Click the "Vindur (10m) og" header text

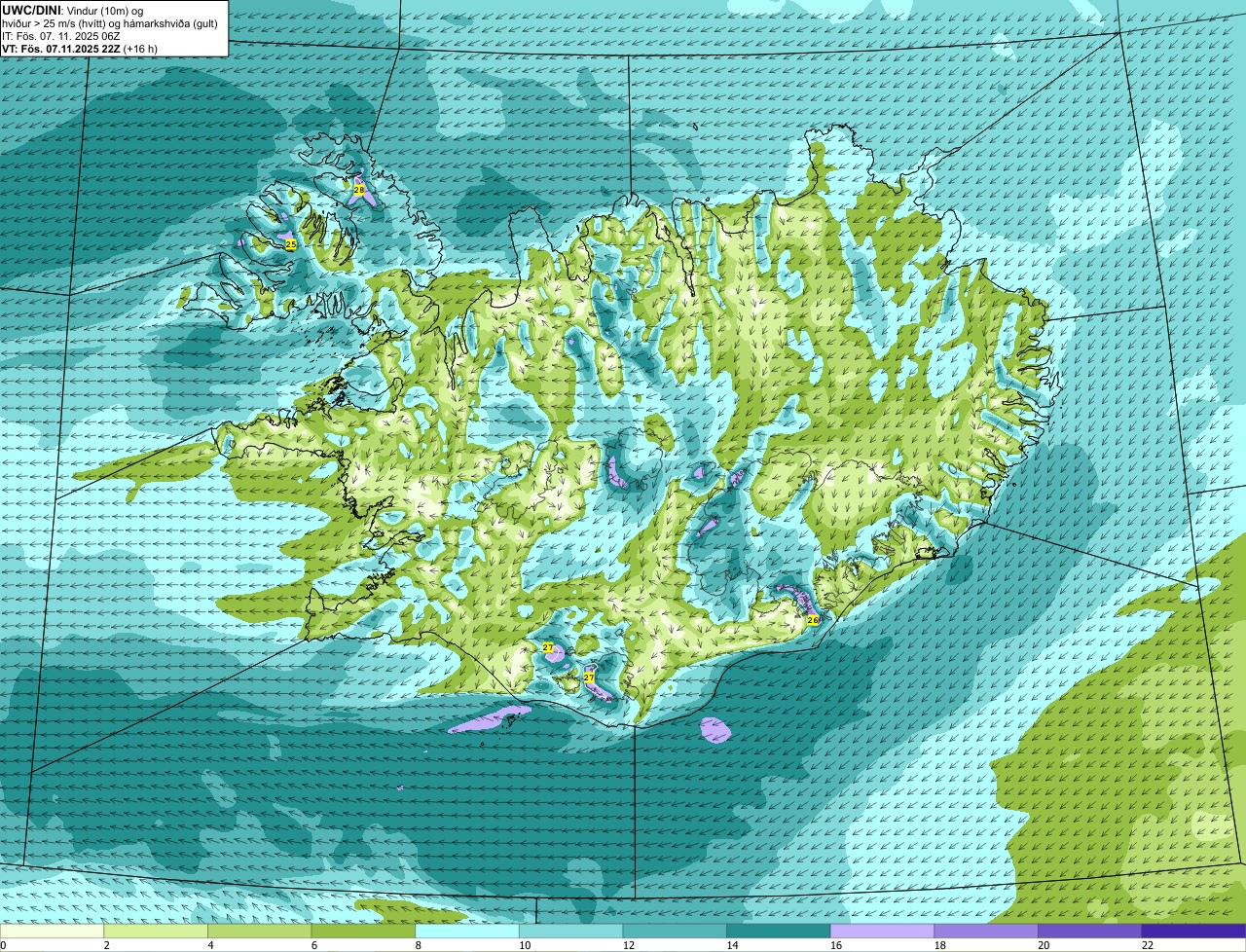[104, 10]
